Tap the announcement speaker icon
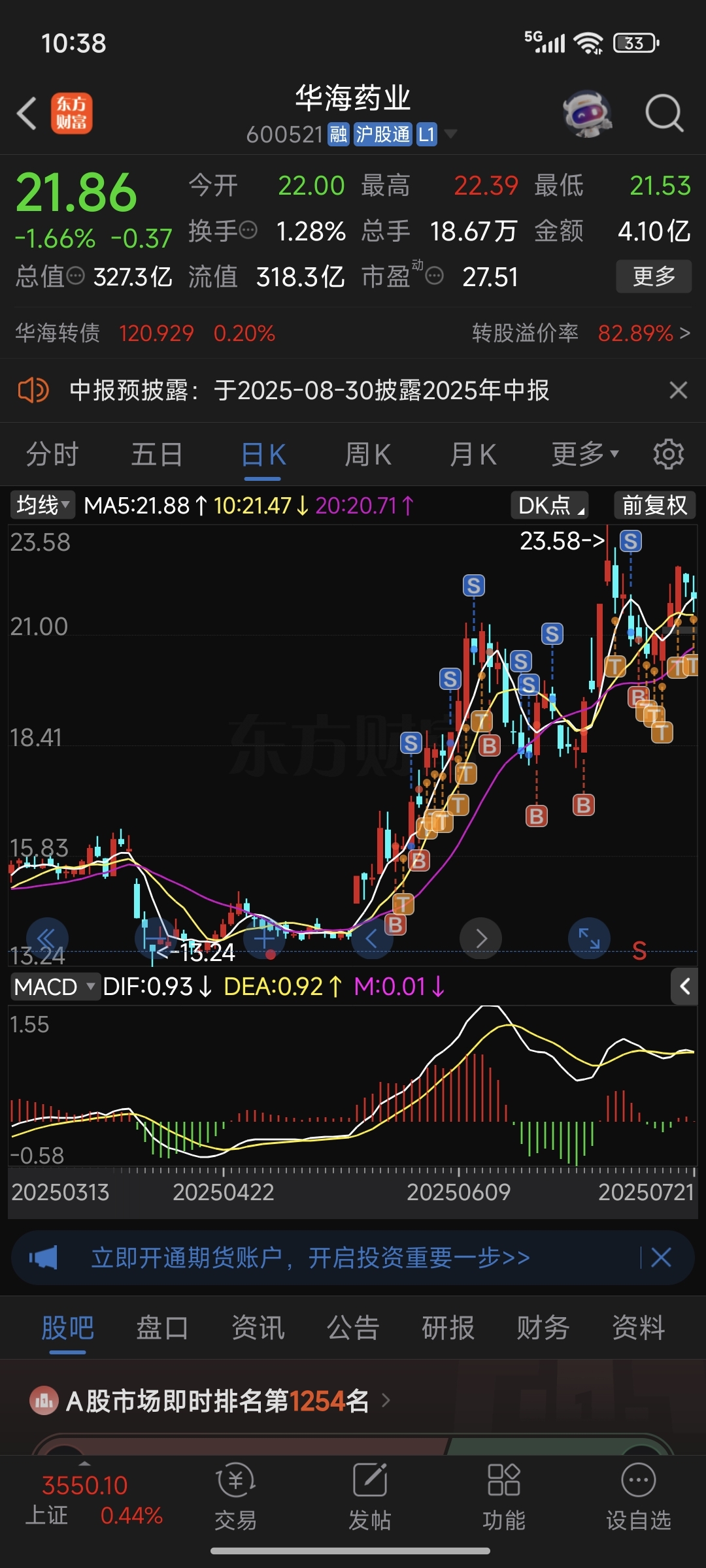Viewport: 706px width, 1568px height. click(33, 391)
